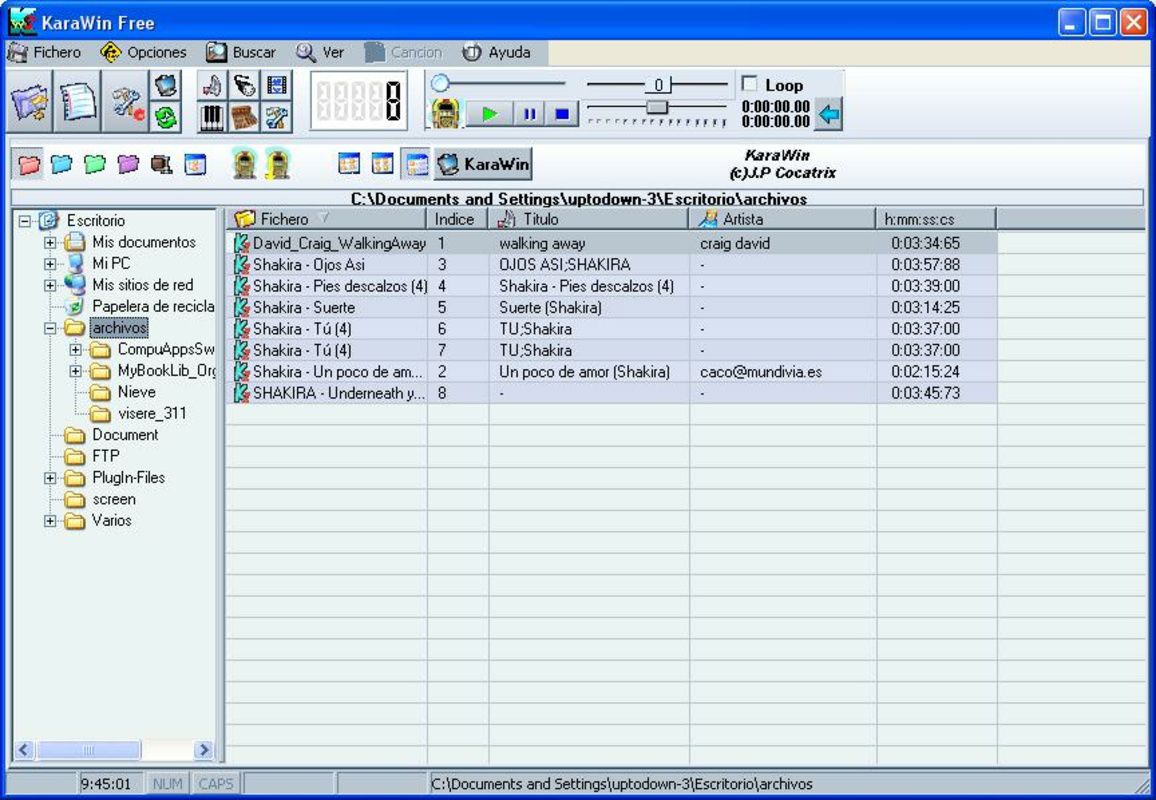Sort list by Artista column header
The height and width of the screenshot is (800, 1156).
(x=782, y=219)
